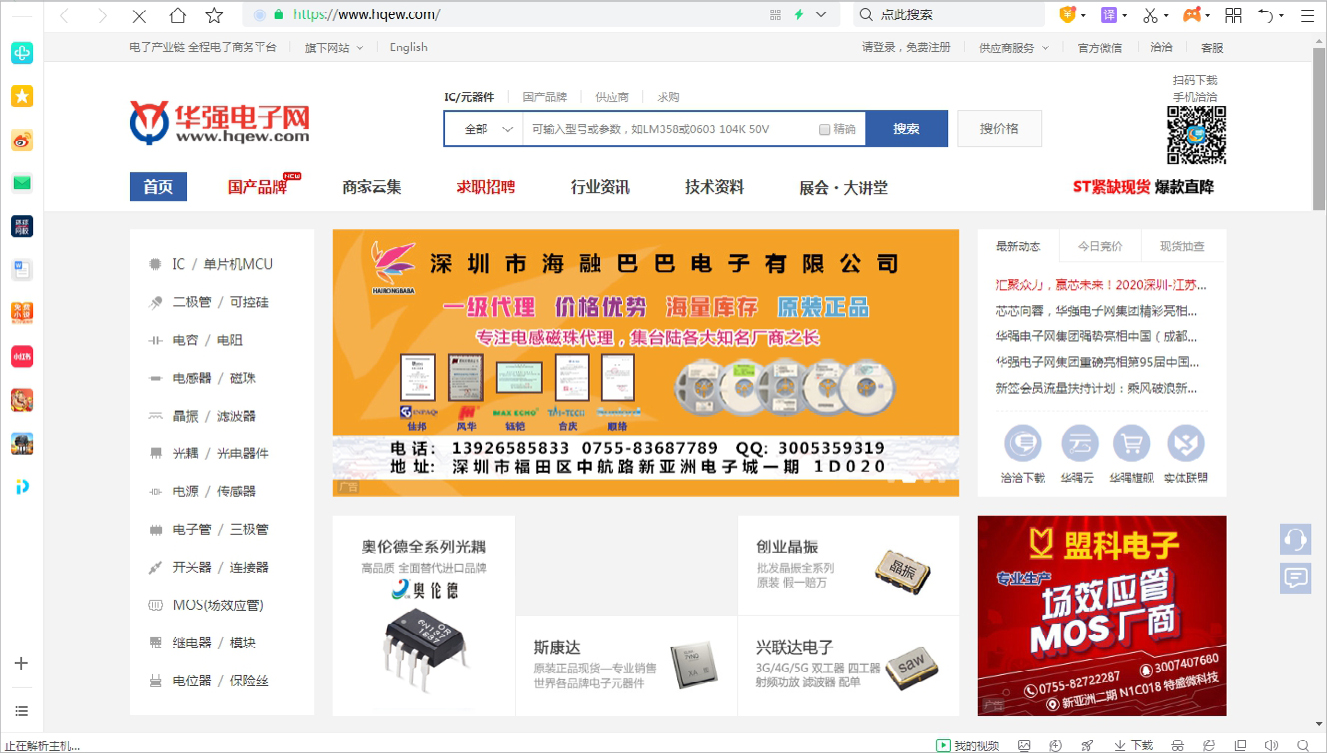This screenshot has width=1327, height=753.
Task: Open the browser app grid icon
Action: click(x=1234, y=15)
